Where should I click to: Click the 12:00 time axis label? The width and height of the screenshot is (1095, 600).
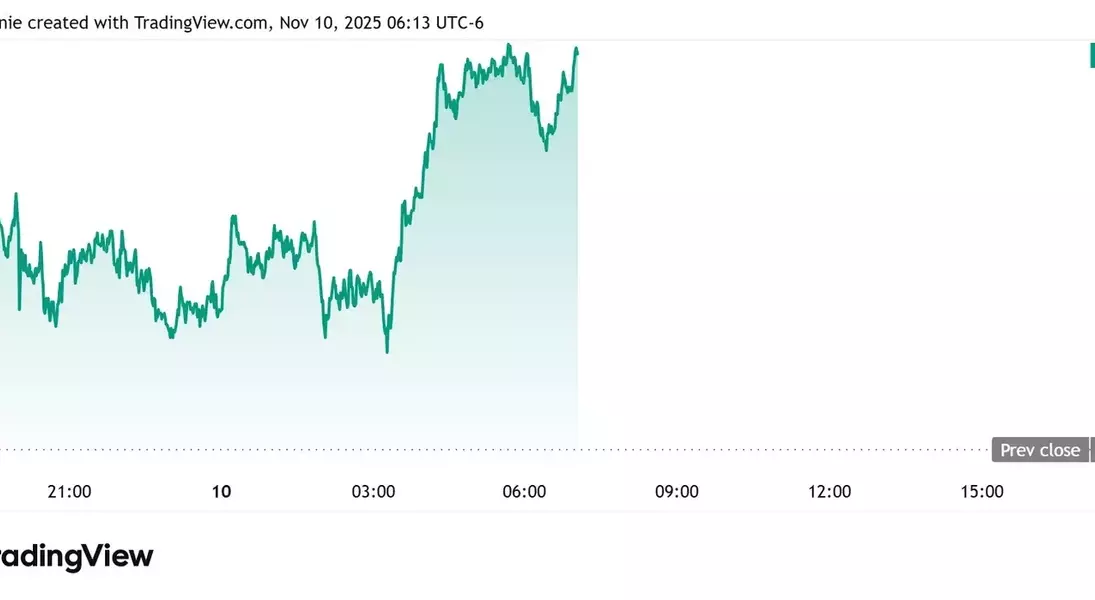tap(829, 491)
